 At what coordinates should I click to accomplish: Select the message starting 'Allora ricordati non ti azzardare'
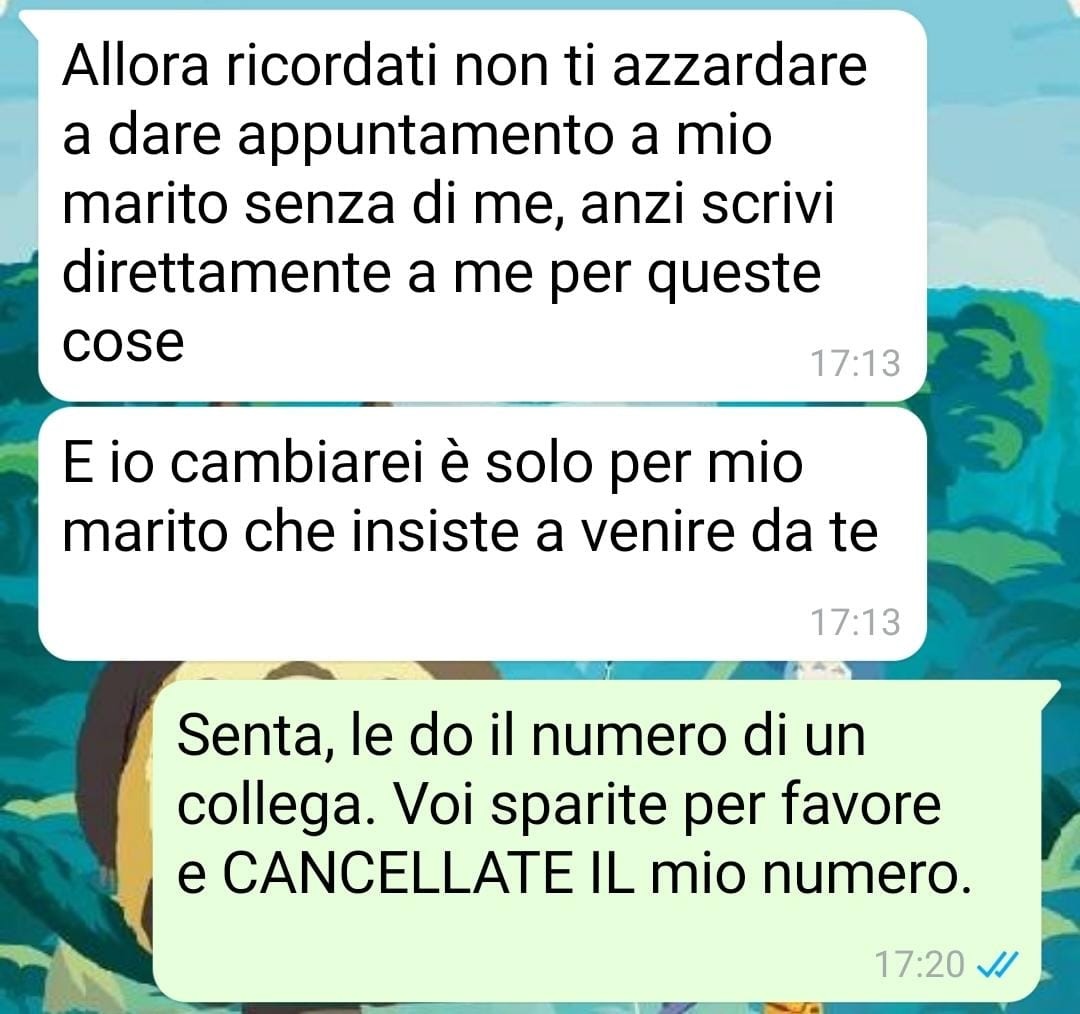482,206
